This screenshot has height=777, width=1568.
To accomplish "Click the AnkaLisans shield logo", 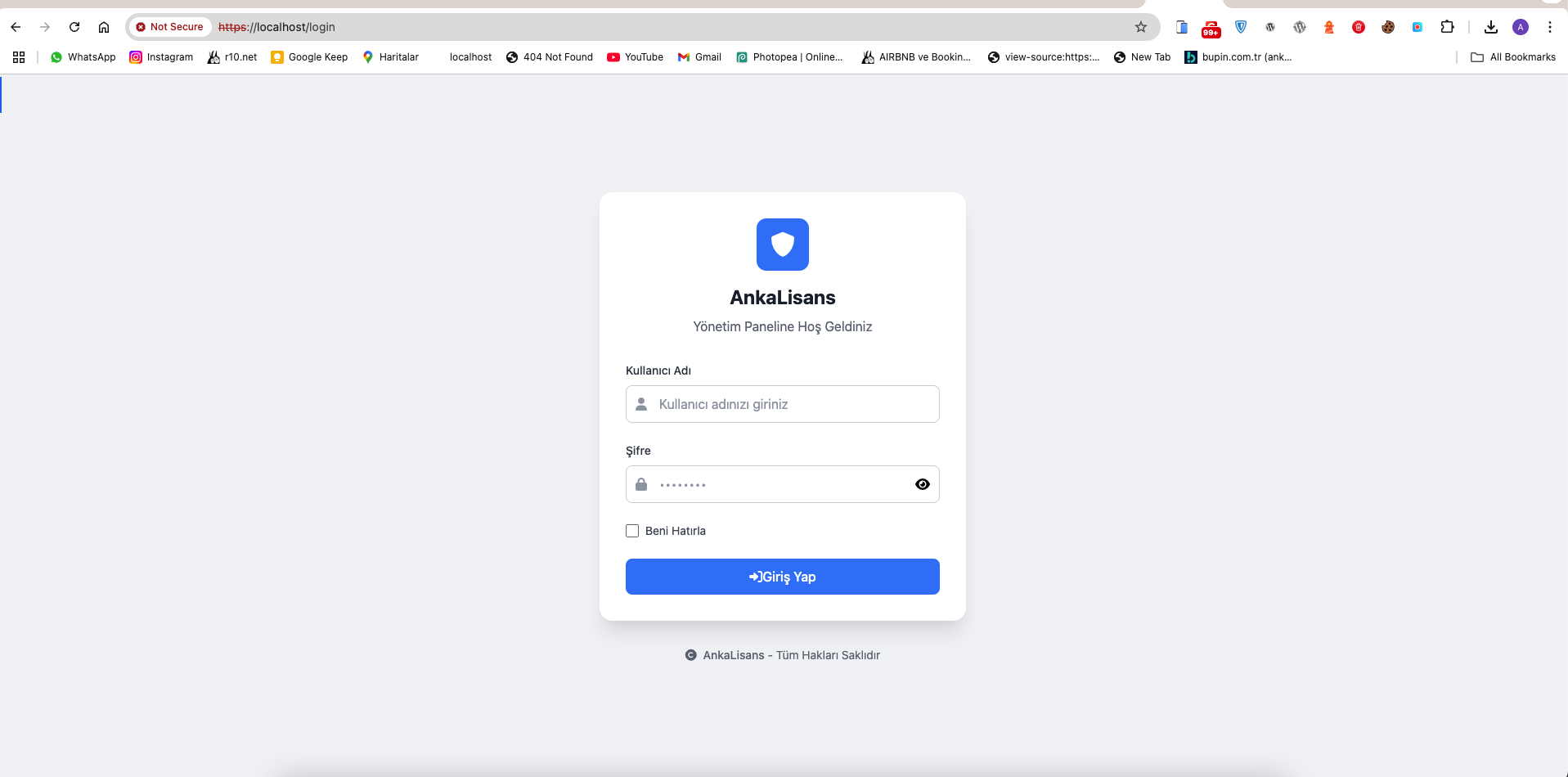I will (782, 245).
